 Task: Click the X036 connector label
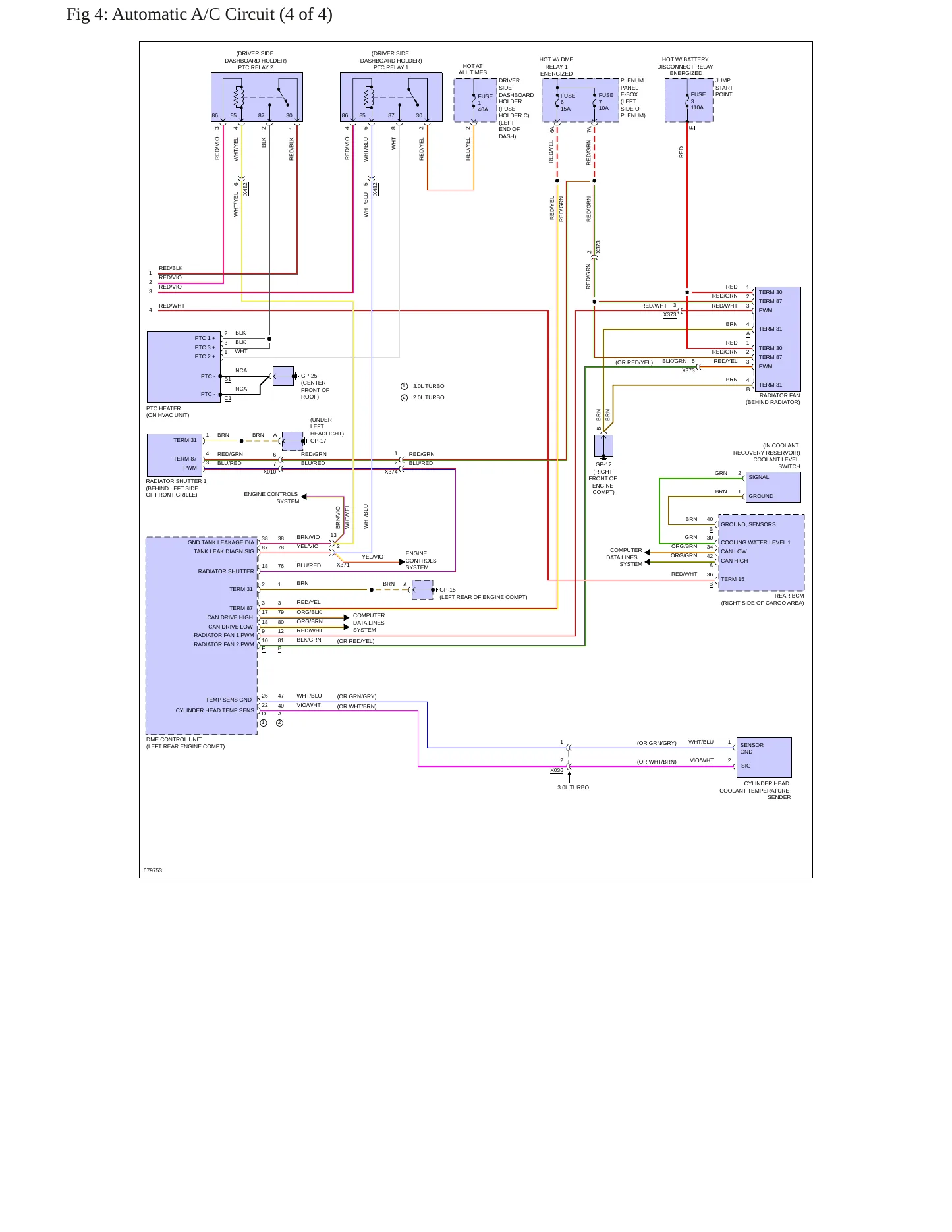tap(557, 770)
